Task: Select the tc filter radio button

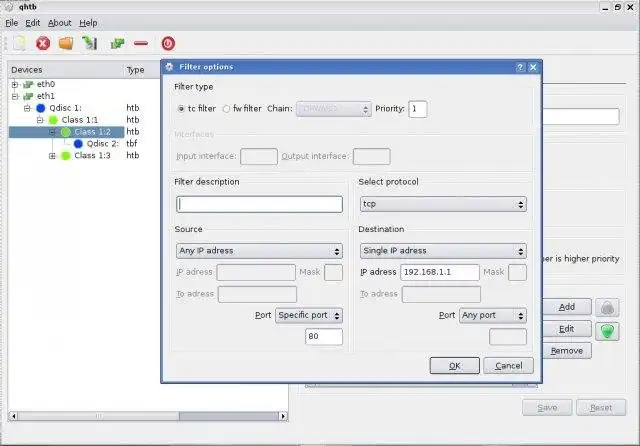Action: click(x=181, y=109)
